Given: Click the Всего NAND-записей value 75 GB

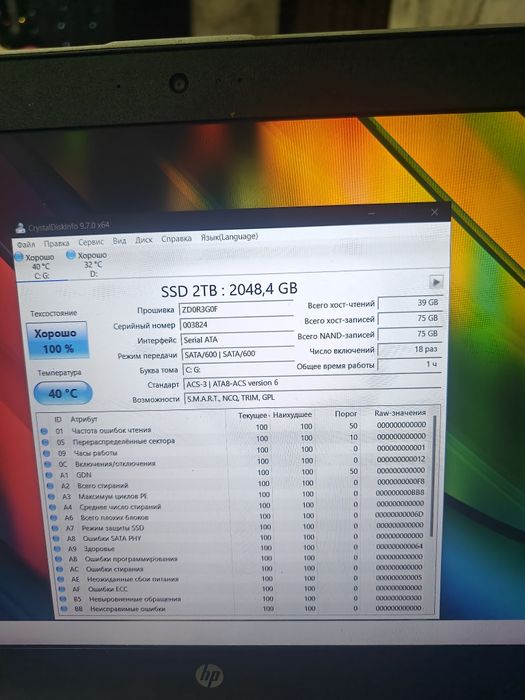Looking at the screenshot, I should [x=410, y=333].
